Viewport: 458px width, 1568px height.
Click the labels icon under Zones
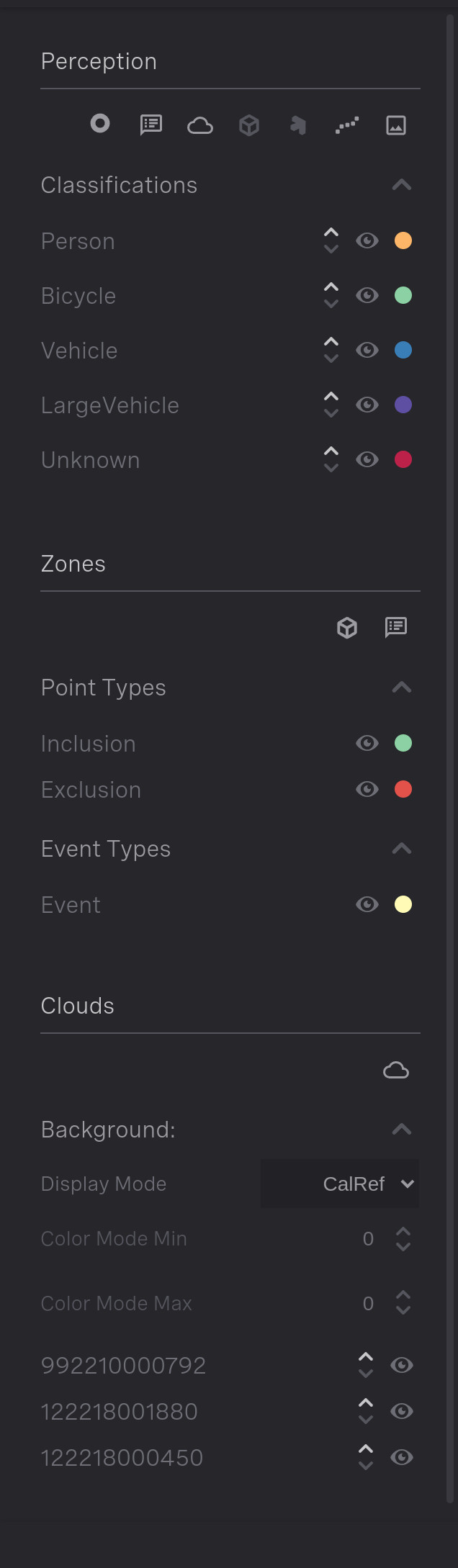pos(396,627)
